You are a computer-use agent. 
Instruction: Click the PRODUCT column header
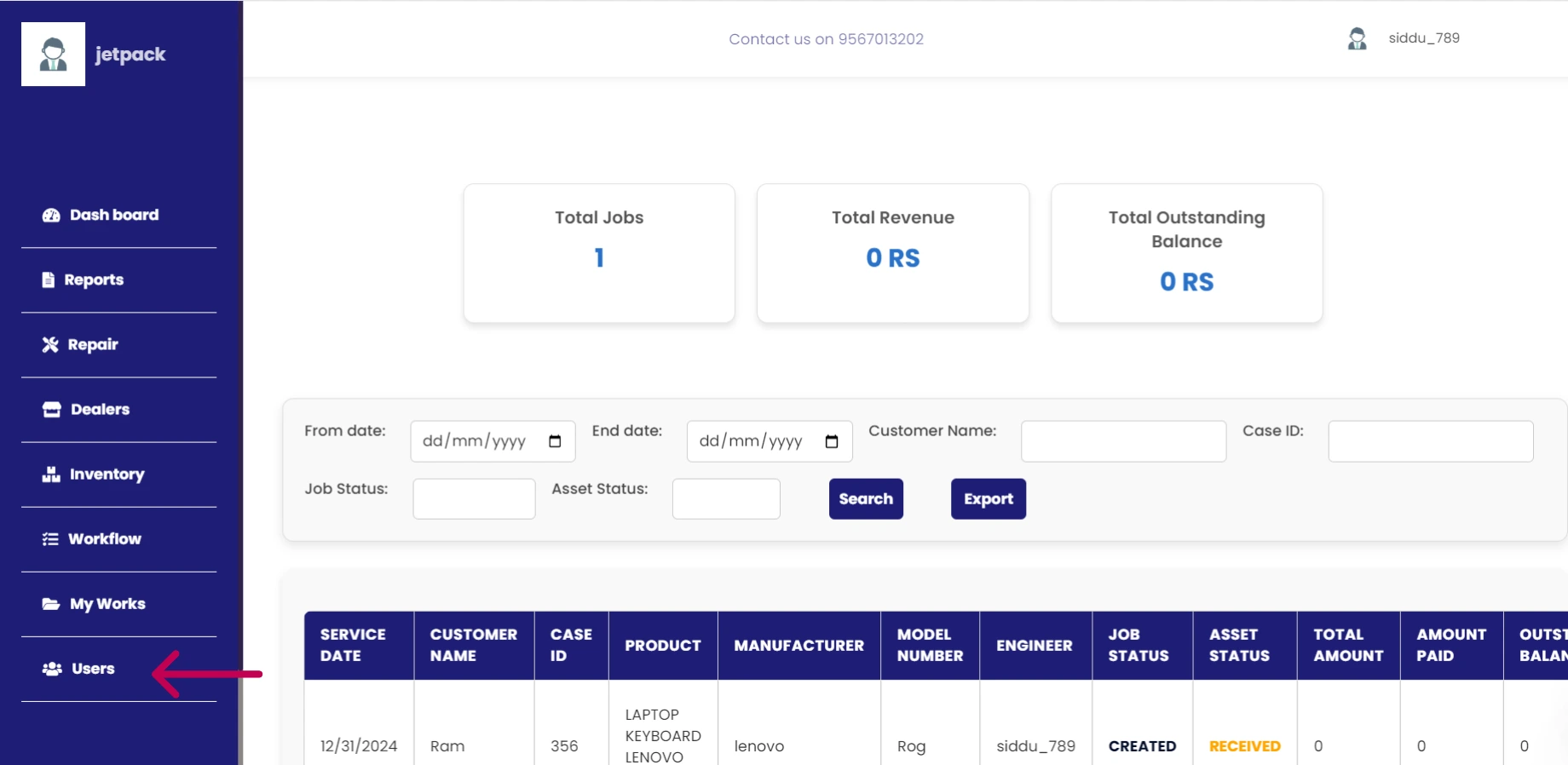tap(663, 646)
